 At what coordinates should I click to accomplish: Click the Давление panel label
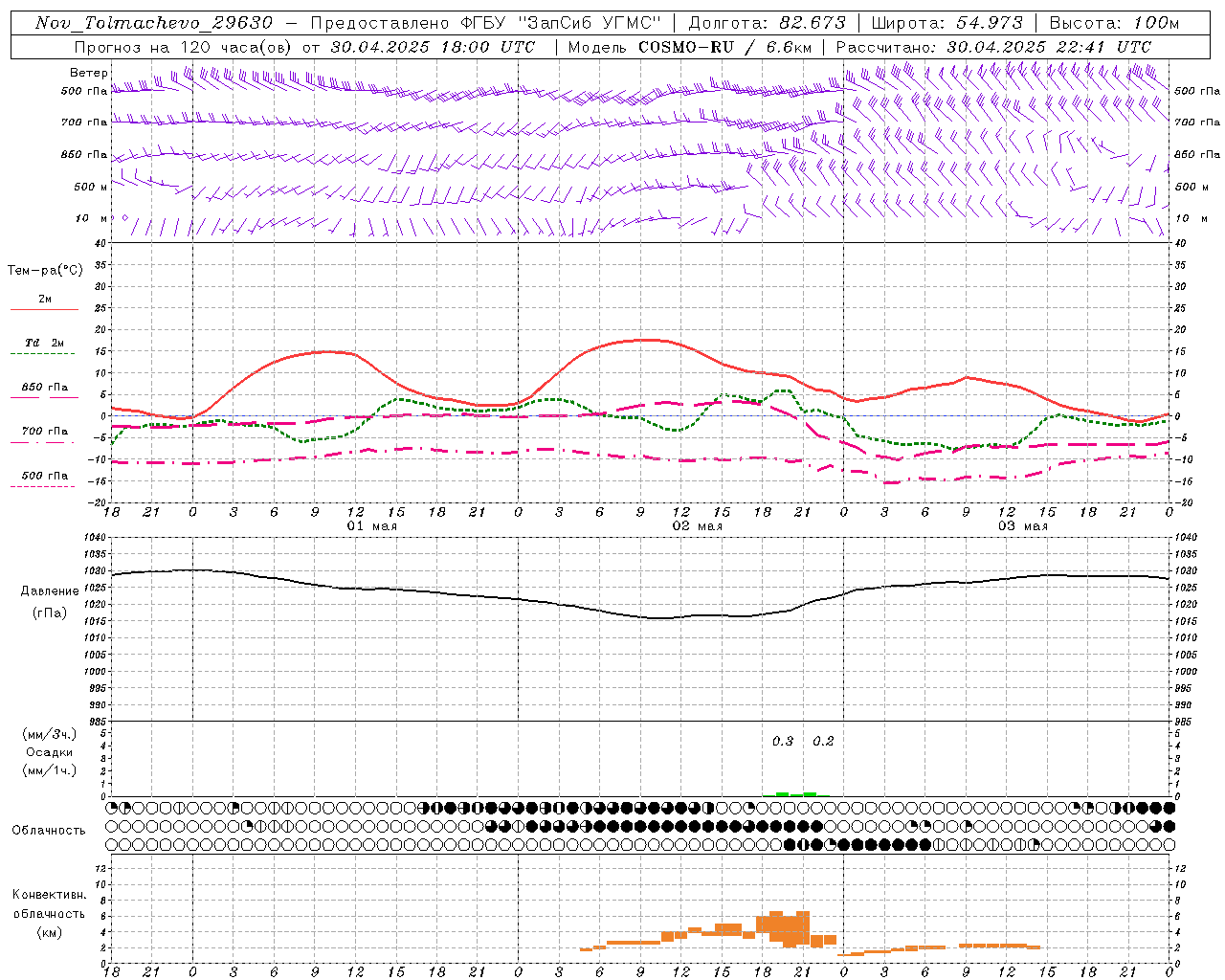(50, 591)
